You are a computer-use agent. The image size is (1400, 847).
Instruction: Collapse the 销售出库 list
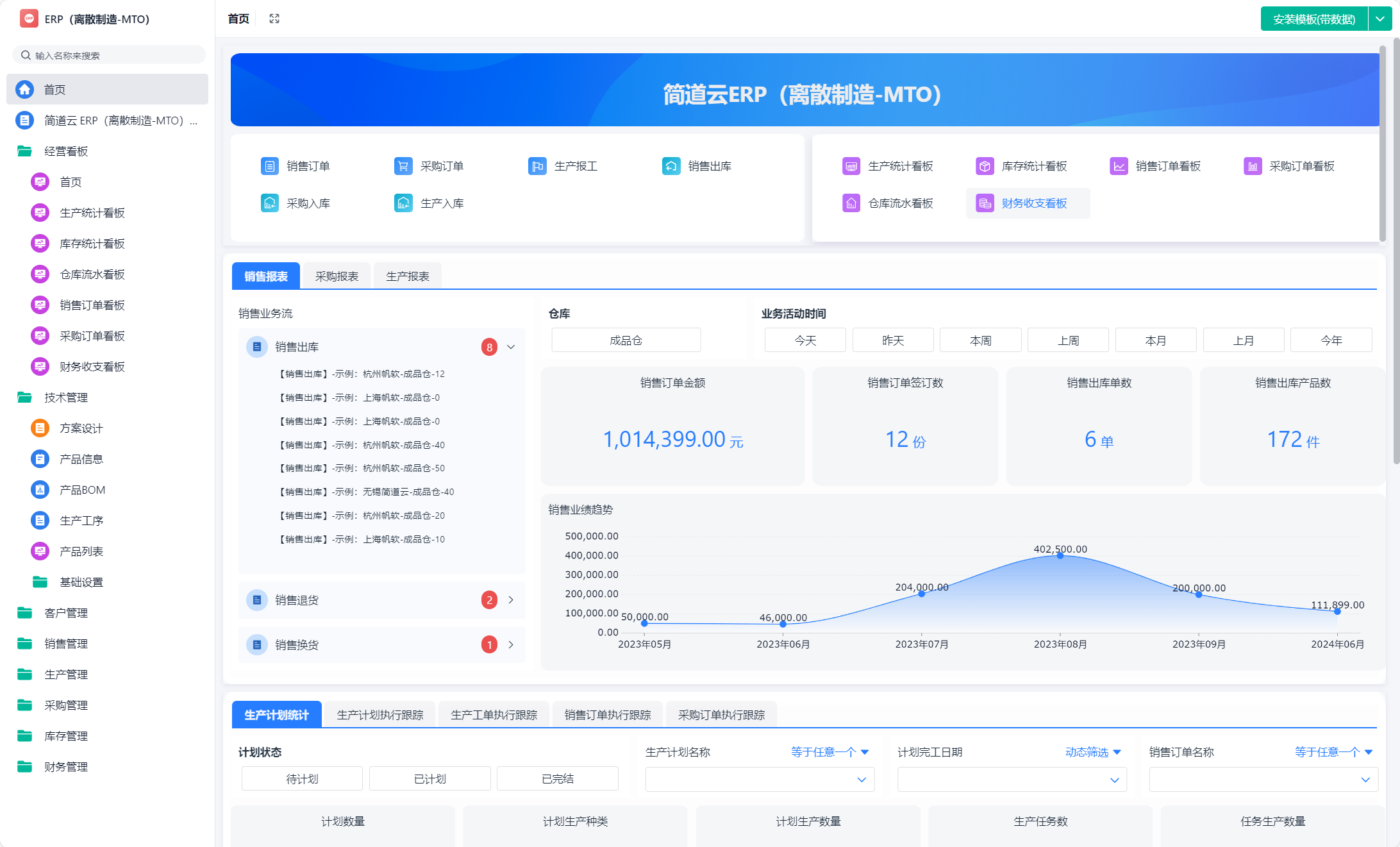click(511, 346)
